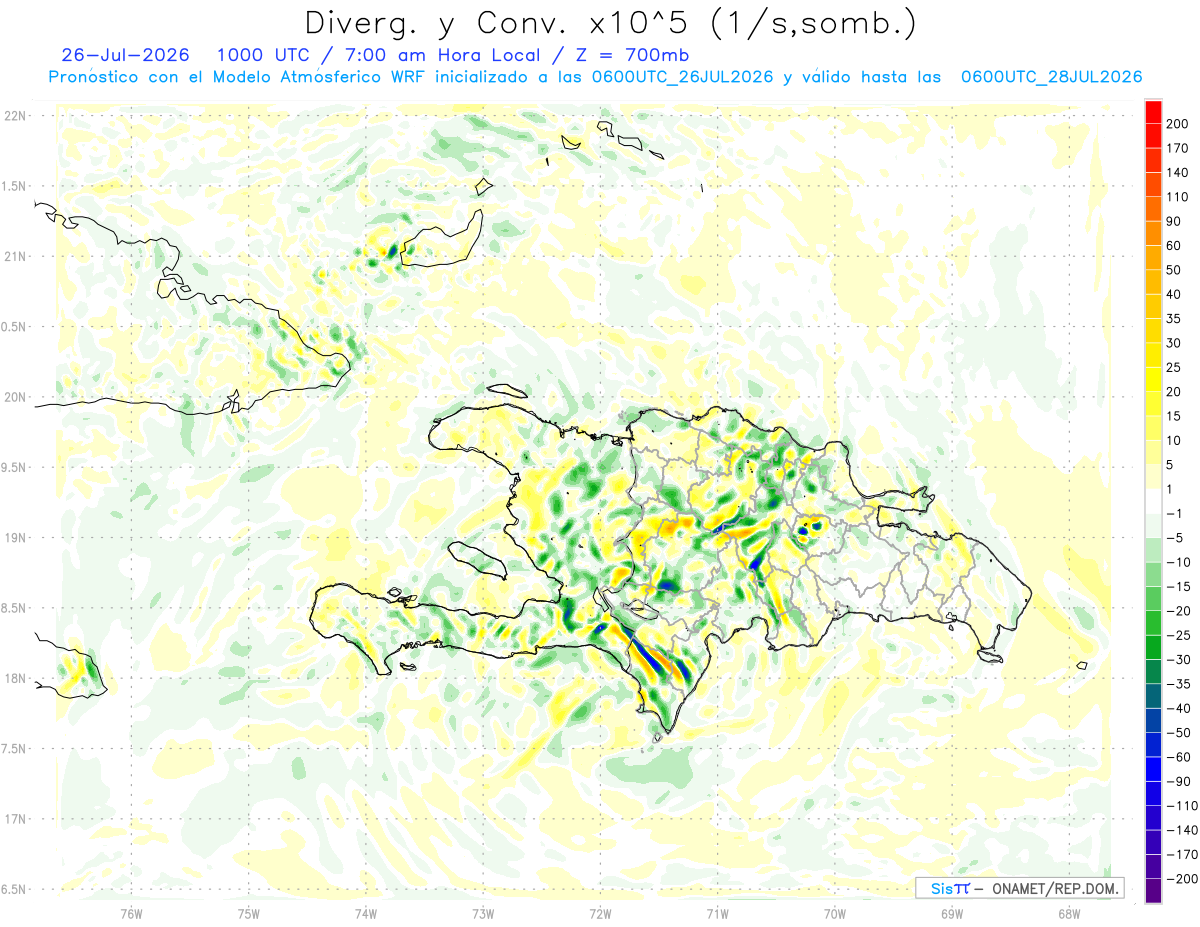Click the "9.5N" latitude label
Viewport: 1200px width, 927px height.
point(14,467)
